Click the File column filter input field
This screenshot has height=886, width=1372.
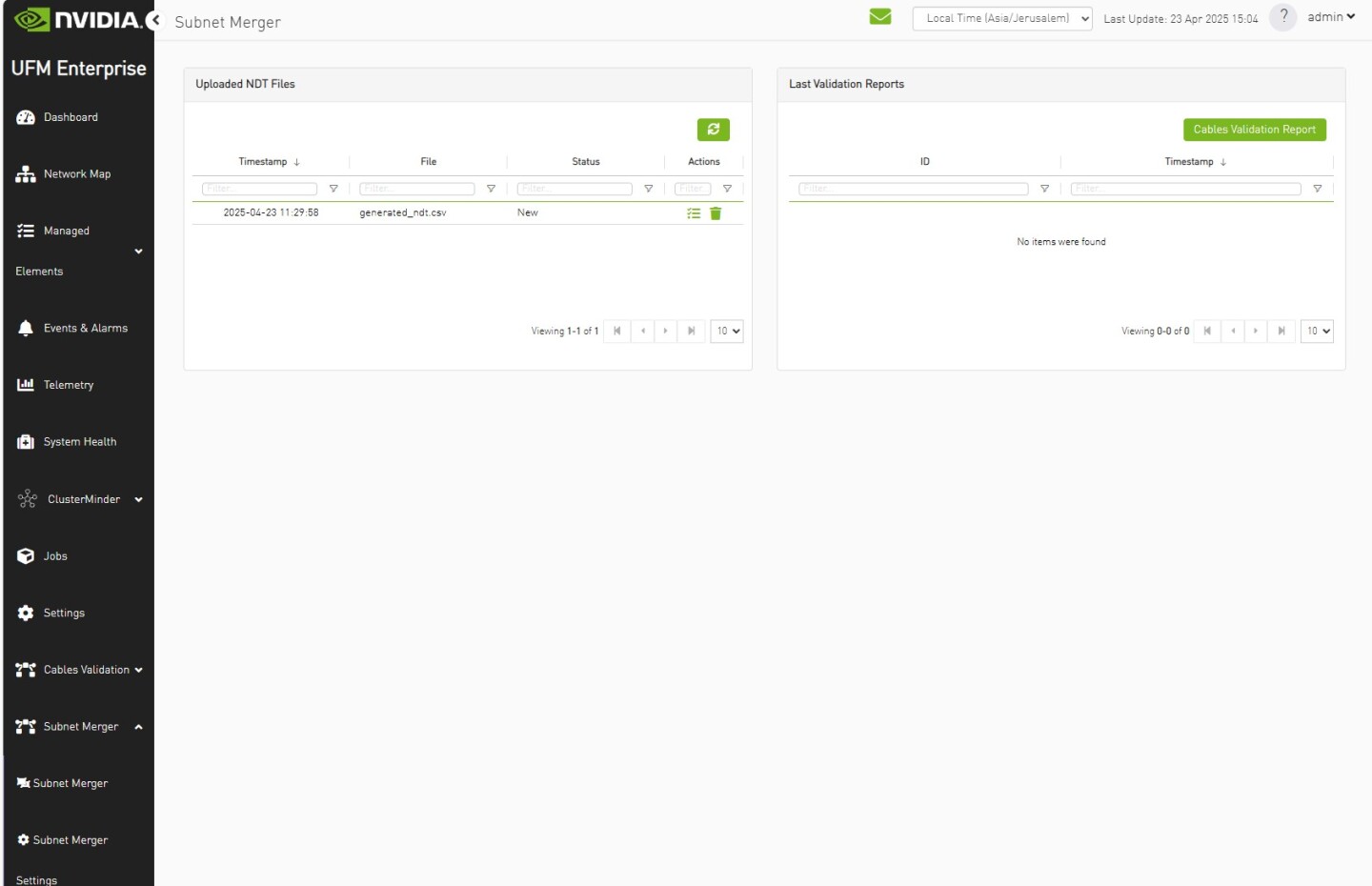coord(416,189)
